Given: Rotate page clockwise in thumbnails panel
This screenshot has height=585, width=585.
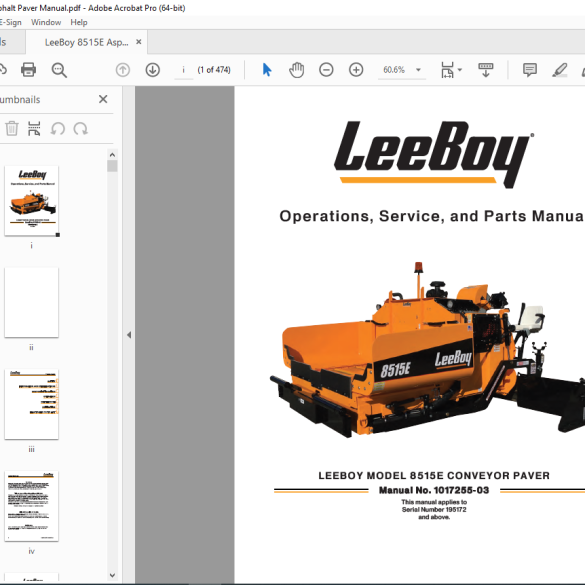Looking at the screenshot, I should click(81, 129).
